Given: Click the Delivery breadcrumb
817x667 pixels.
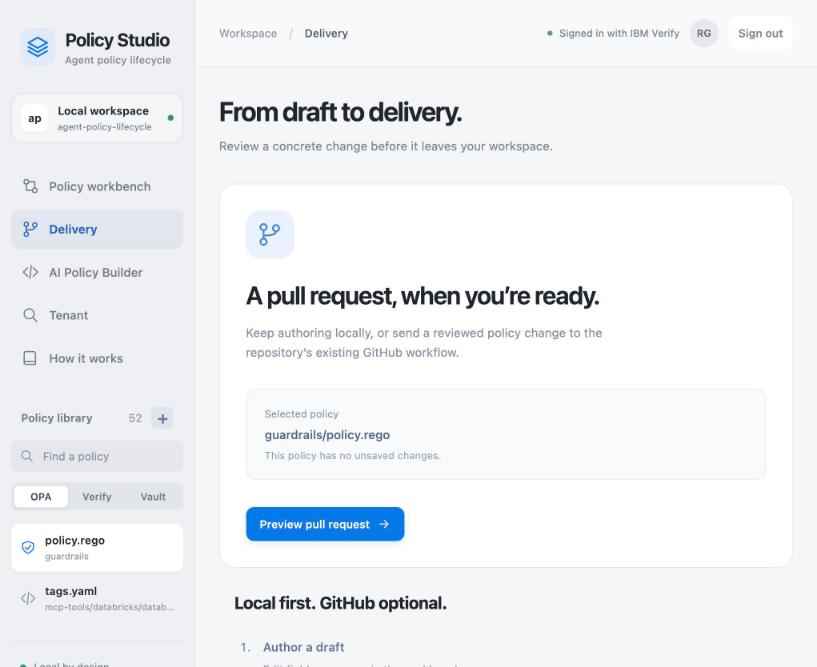Looking at the screenshot, I should [326, 33].
